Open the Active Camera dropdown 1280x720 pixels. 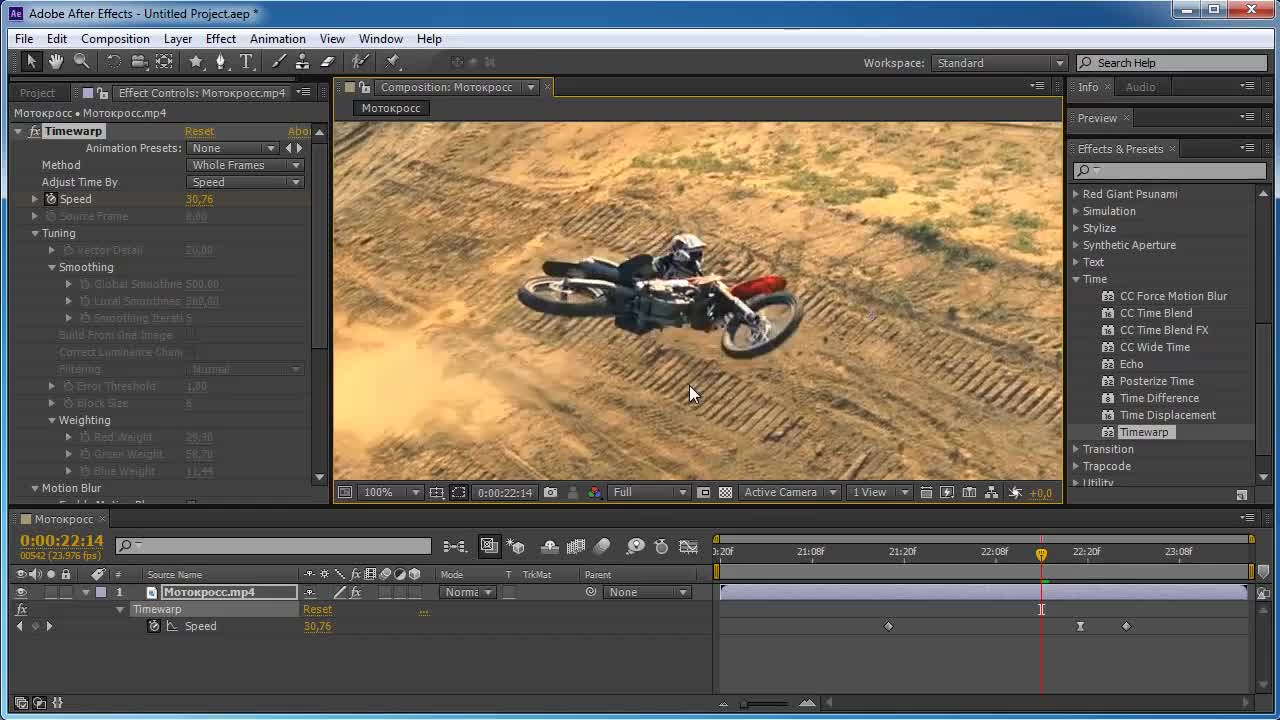789,492
